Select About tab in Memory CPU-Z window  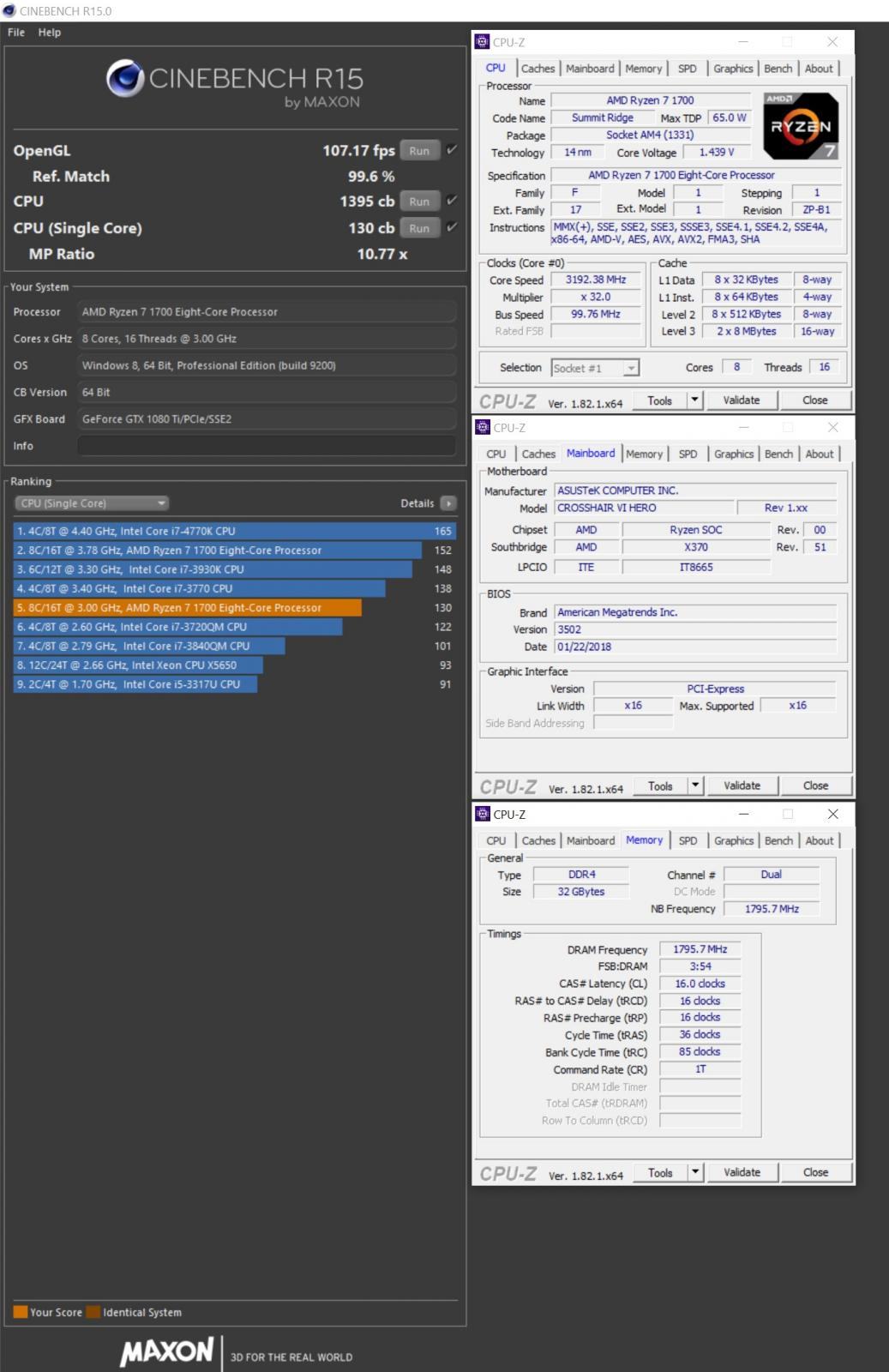(x=819, y=841)
